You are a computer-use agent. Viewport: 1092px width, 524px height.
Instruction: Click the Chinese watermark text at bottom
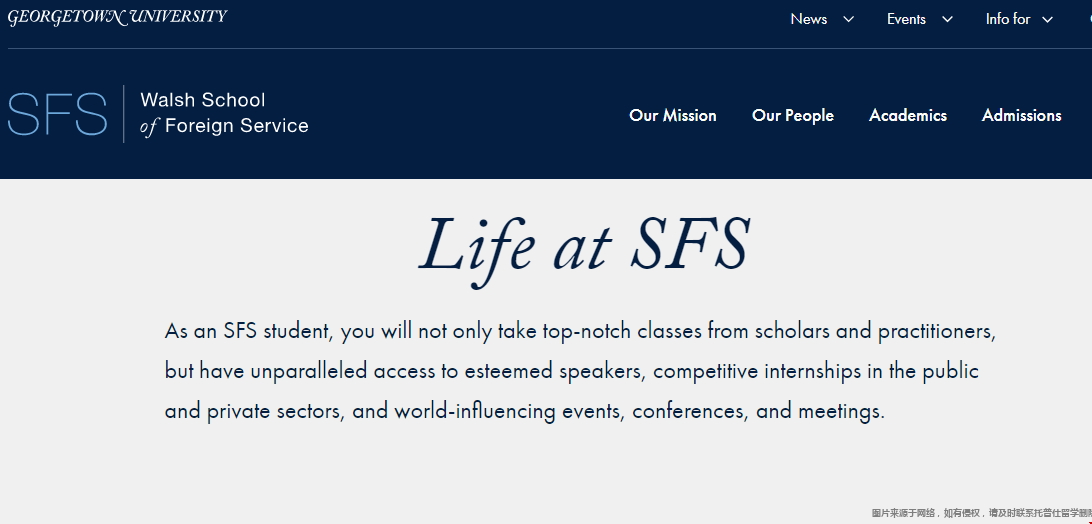pos(981,513)
